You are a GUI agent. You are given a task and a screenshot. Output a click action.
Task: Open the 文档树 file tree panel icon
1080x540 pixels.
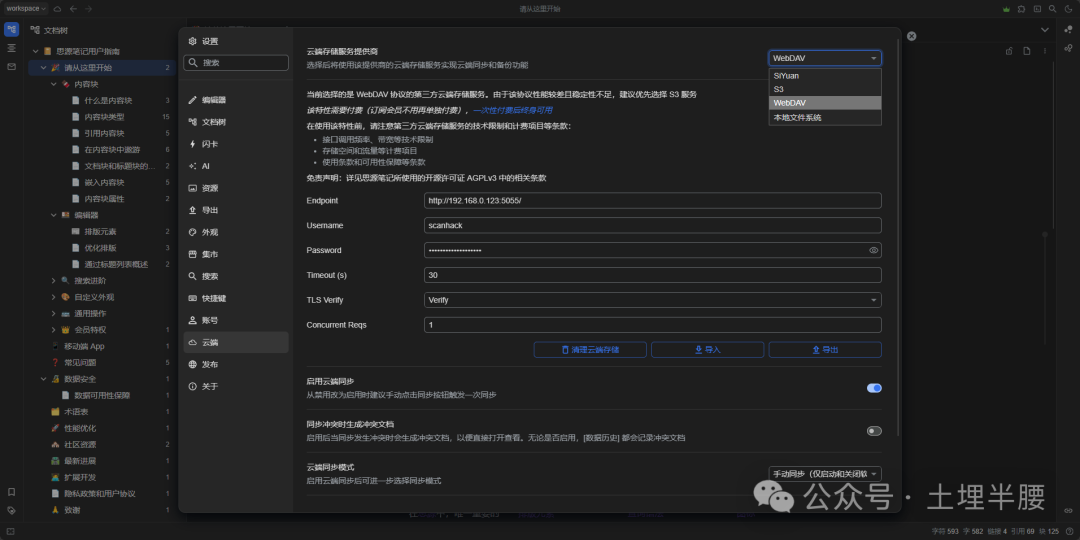coord(11,30)
